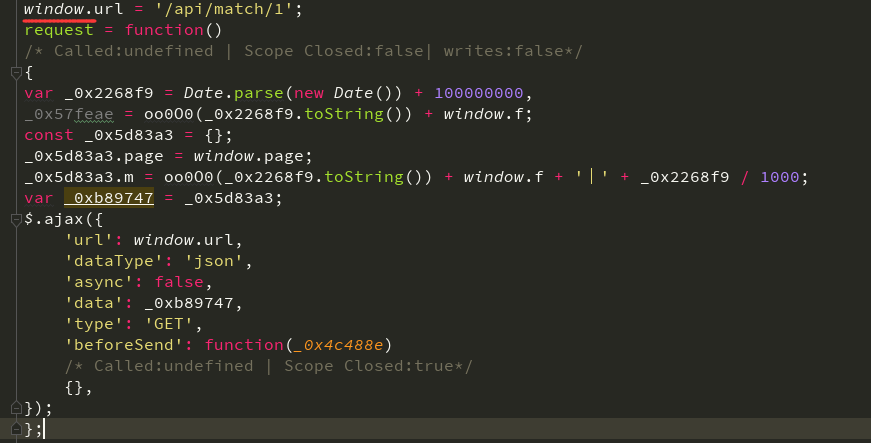This screenshot has width=871, height=443.
Task: Click the number 1000 at line end
Action: click(780, 177)
